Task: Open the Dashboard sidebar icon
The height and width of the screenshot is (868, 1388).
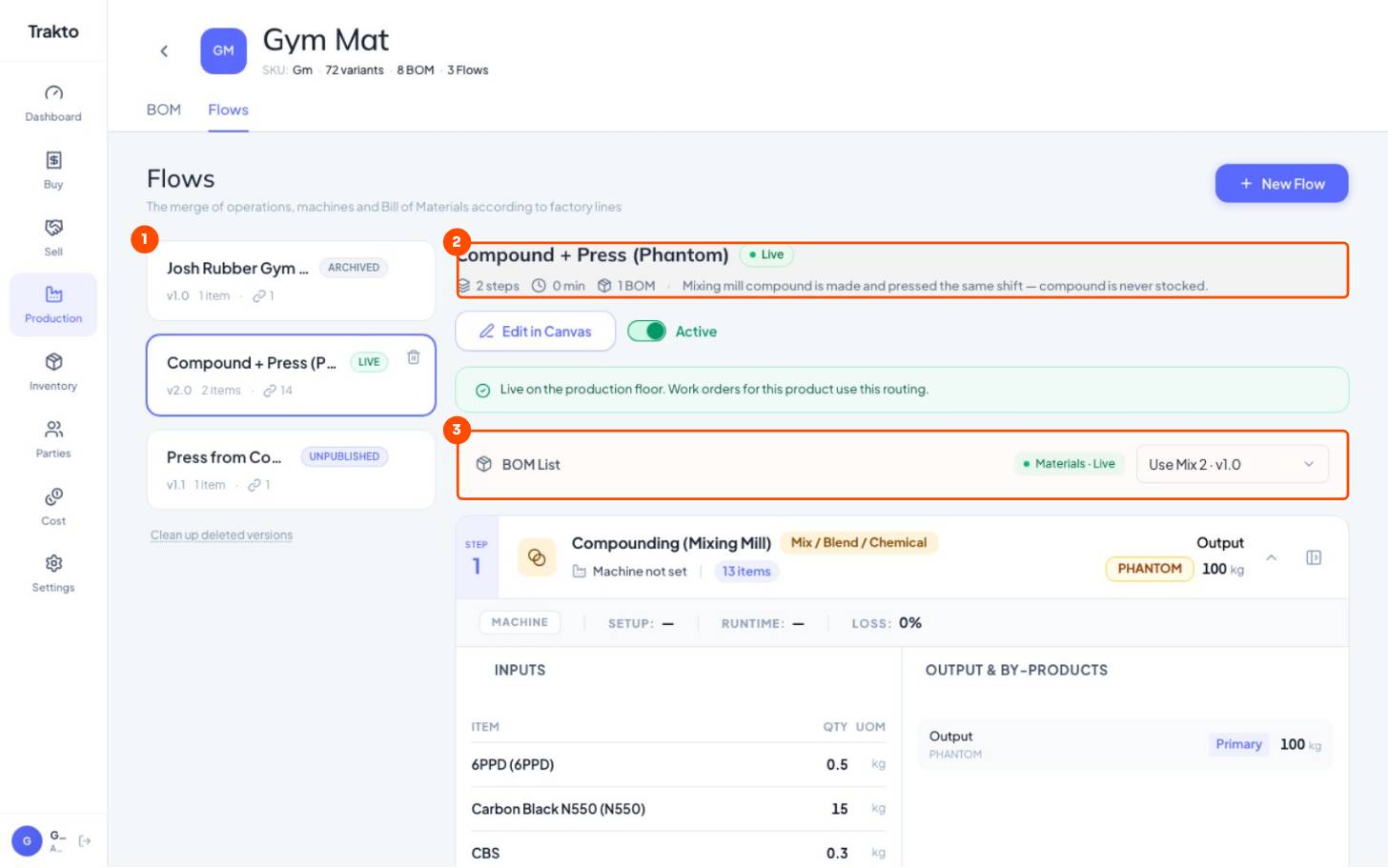Action: 53,92
